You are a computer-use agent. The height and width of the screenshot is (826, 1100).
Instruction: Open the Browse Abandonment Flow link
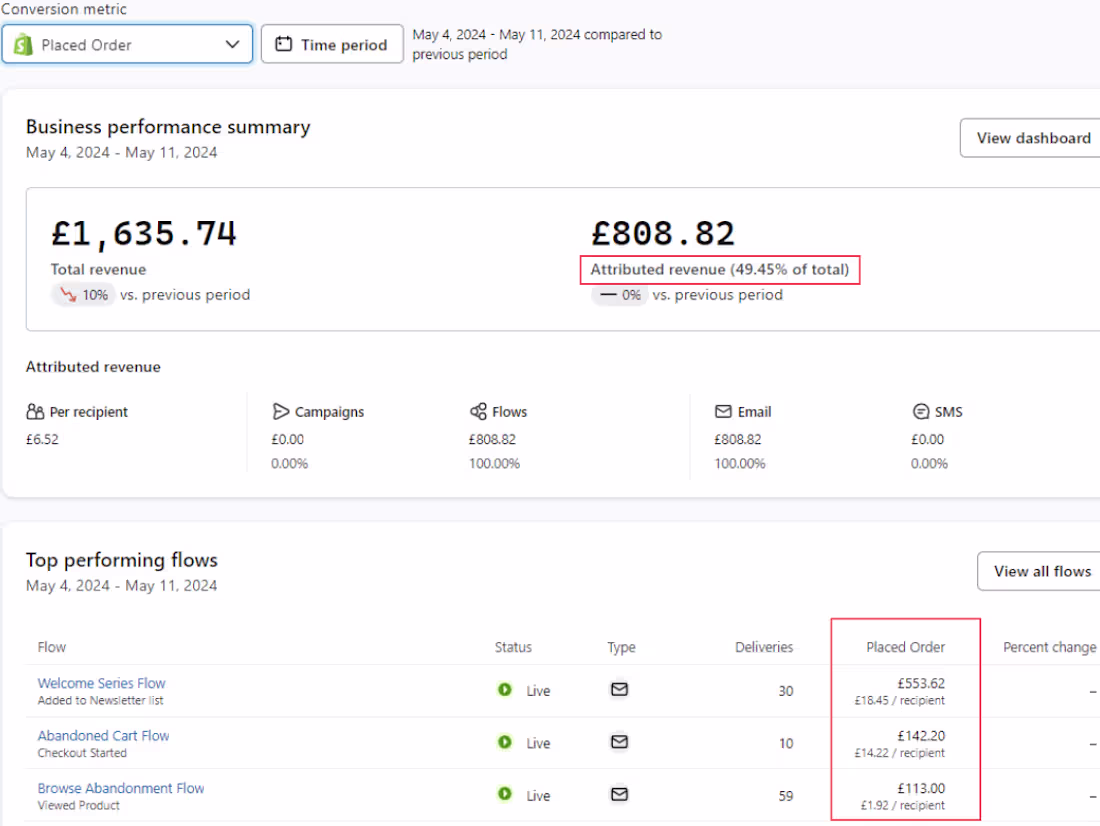[120, 788]
